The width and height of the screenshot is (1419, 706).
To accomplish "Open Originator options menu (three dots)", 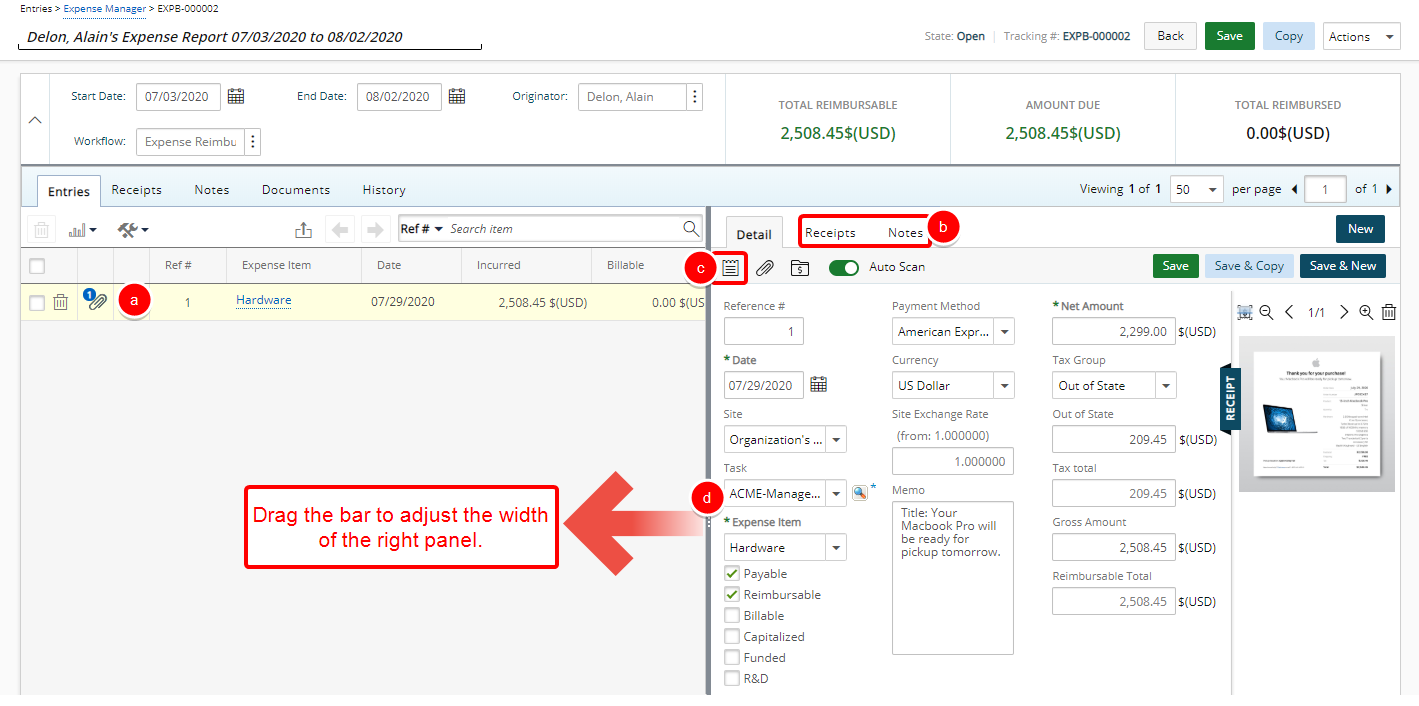I will pyautogui.click(x=695, y=97).
